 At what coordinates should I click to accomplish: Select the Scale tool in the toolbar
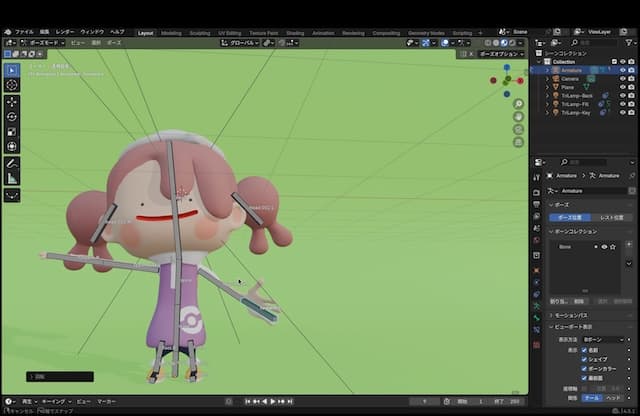12,131
